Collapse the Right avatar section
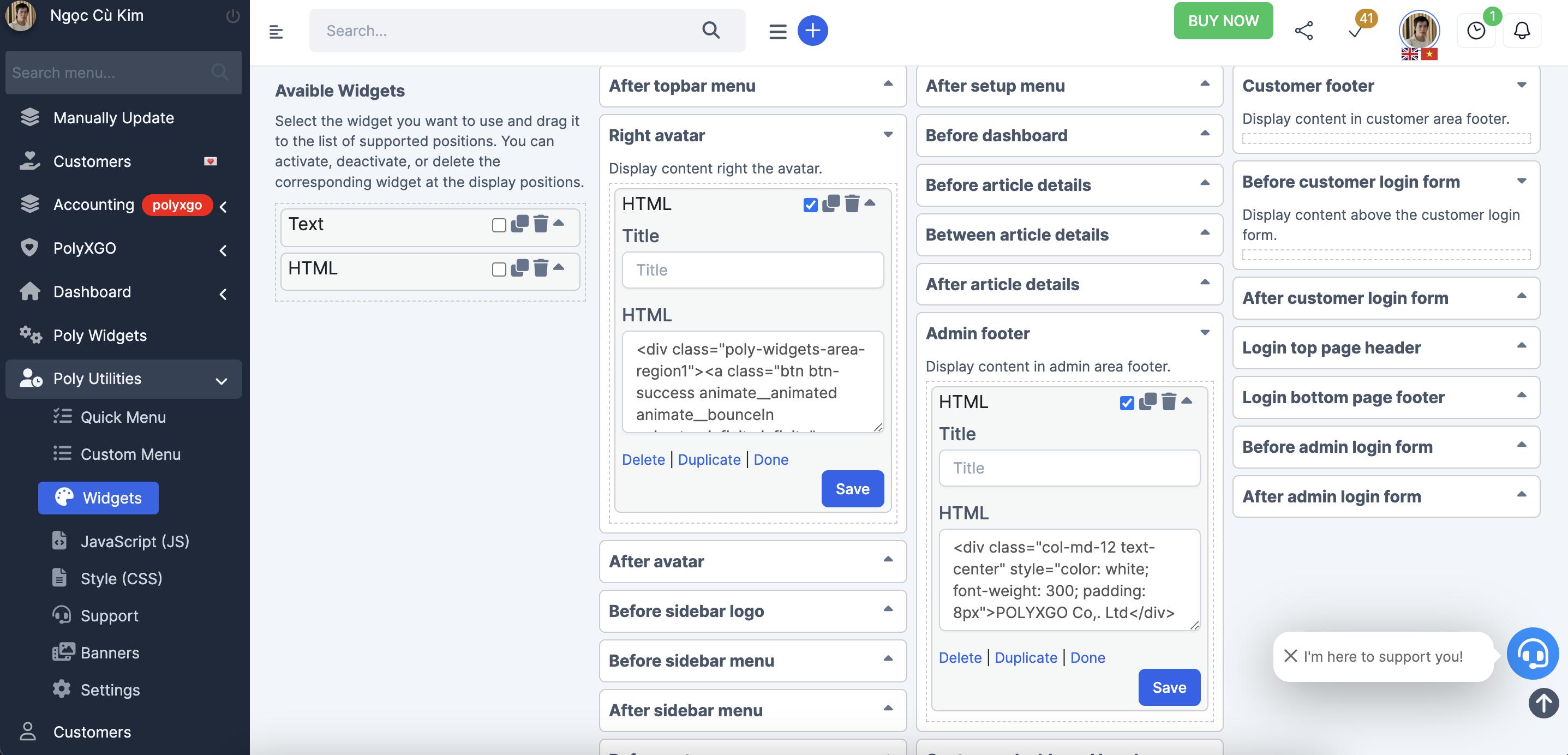This screenshot has height=755, width=1568. [x=888, y=134]
